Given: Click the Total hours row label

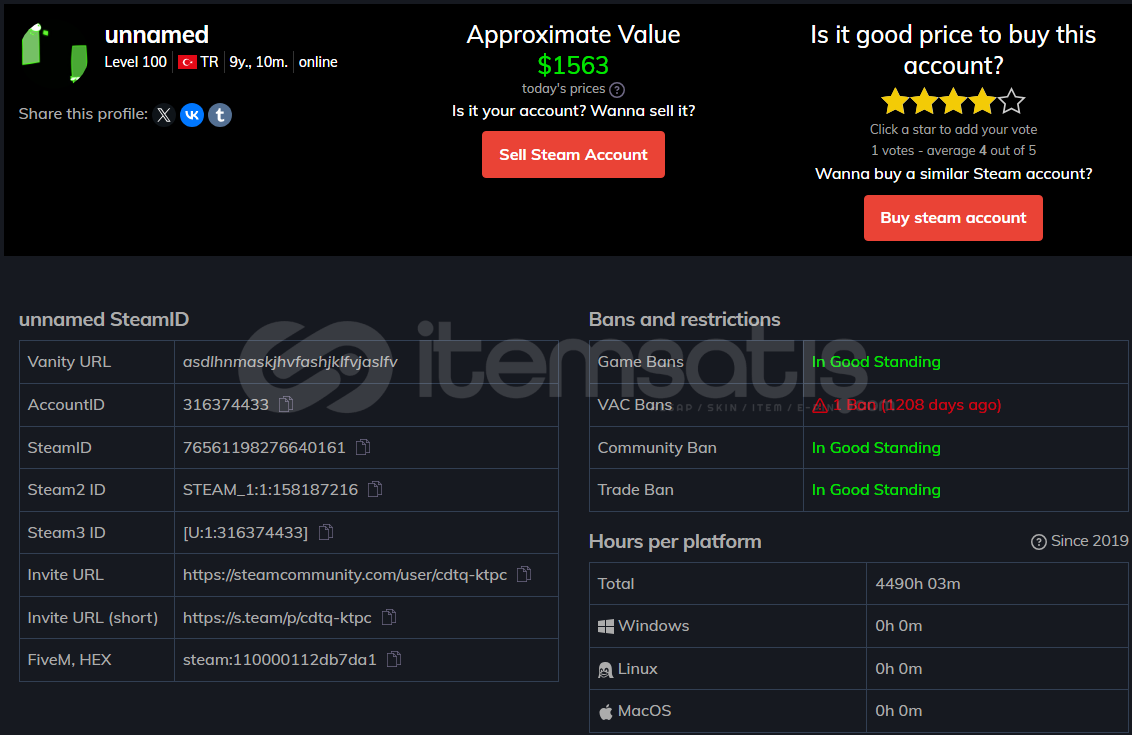Looking at the screenshot, I should (616, 583).
